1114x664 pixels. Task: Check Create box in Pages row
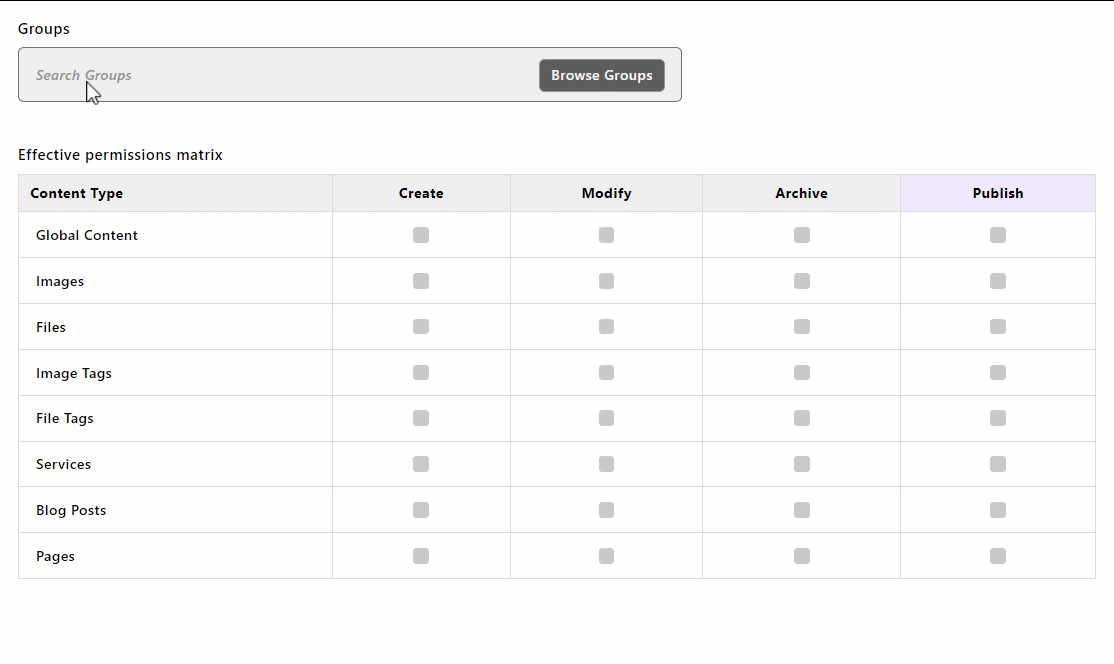click(x=421, y=556)
